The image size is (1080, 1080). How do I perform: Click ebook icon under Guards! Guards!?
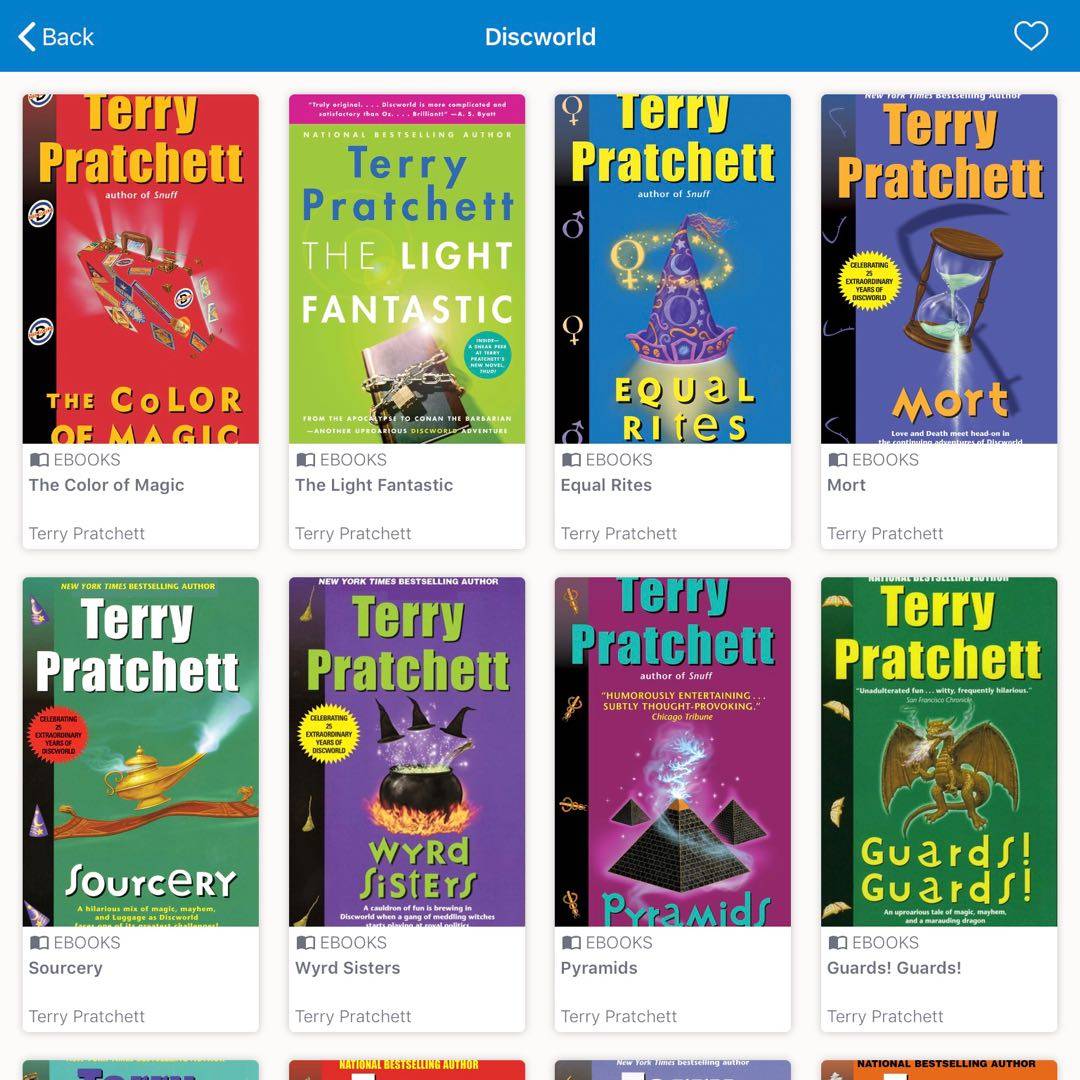(838, 942)
